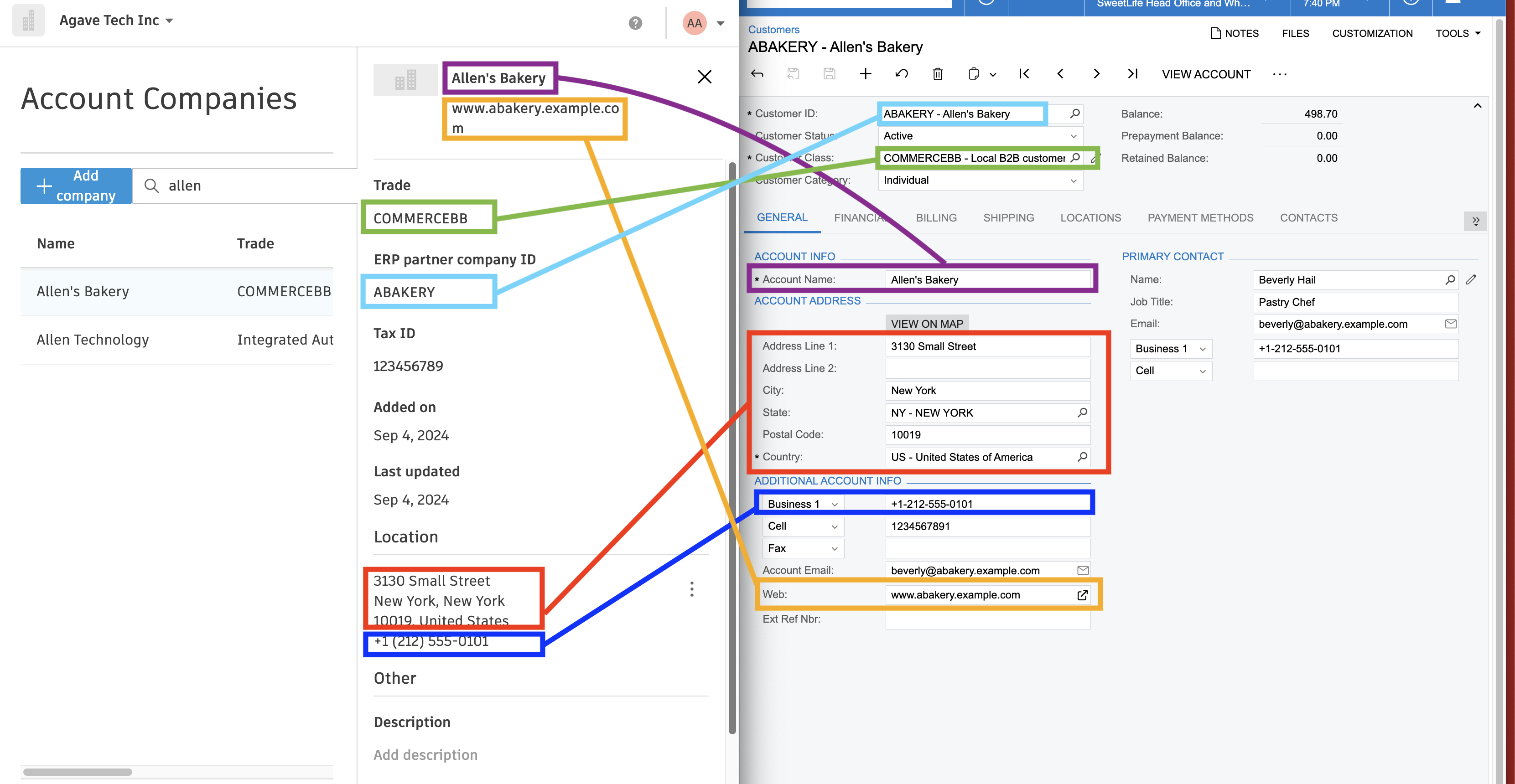
Task: Click the Customer ID lookup magnifier
Action: 1074,113
